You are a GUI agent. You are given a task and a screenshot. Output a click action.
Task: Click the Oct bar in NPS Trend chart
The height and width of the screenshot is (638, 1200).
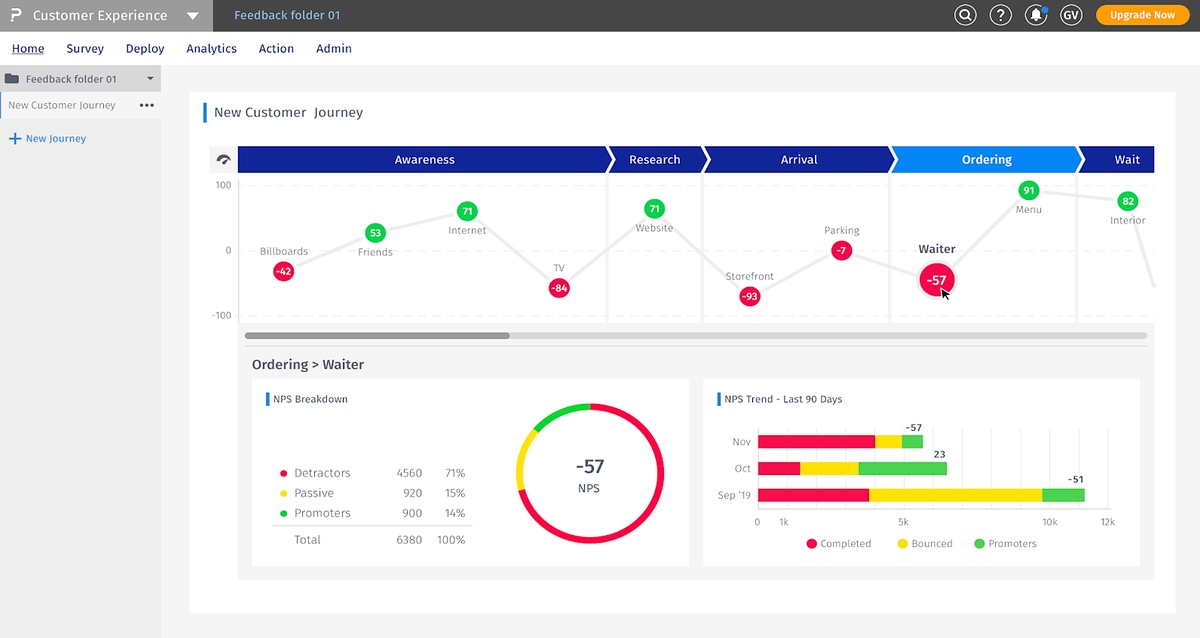point(852,468)
